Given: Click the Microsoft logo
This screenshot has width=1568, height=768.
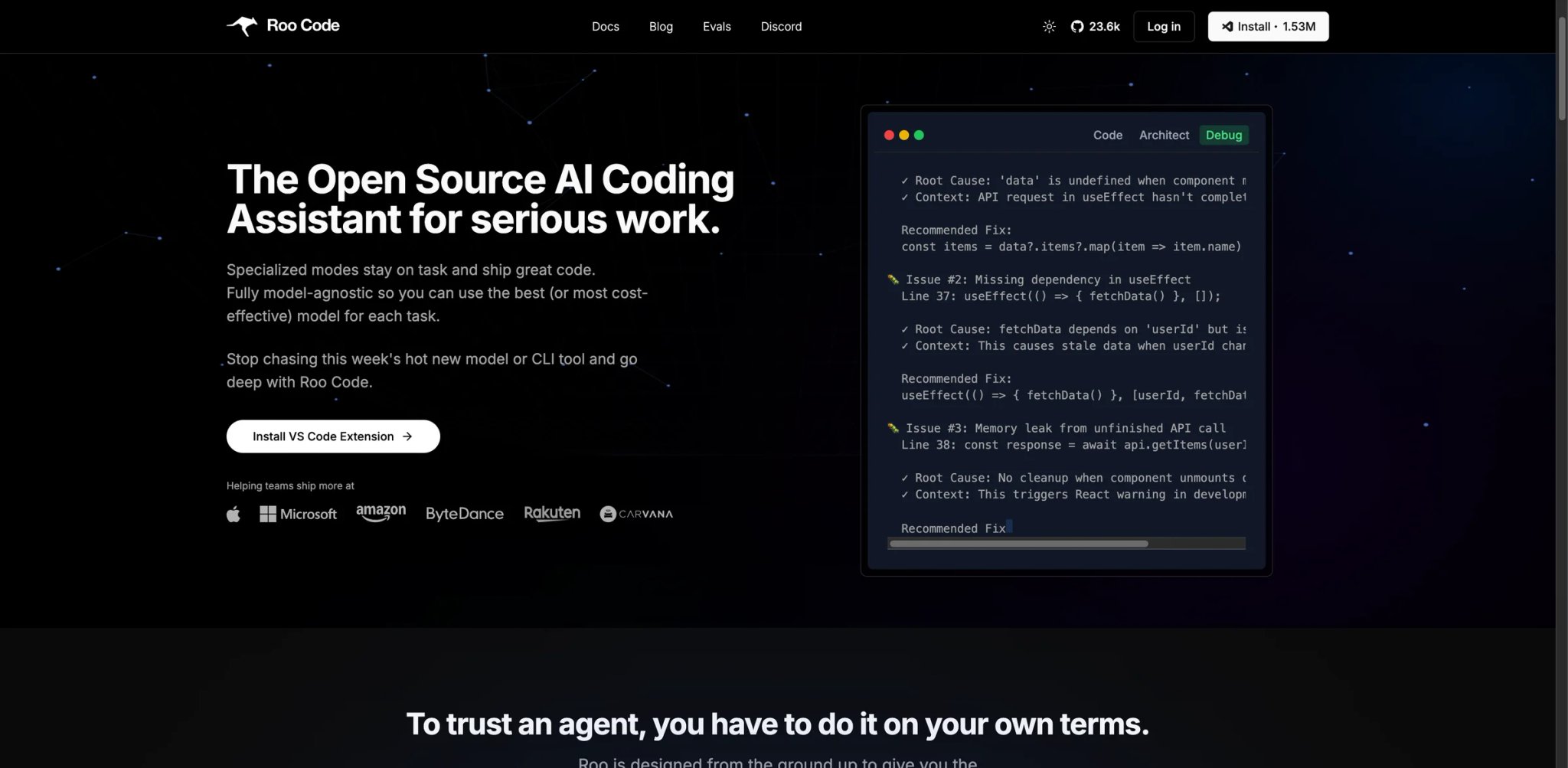Looking at the screenshot, I should (299, 514).
